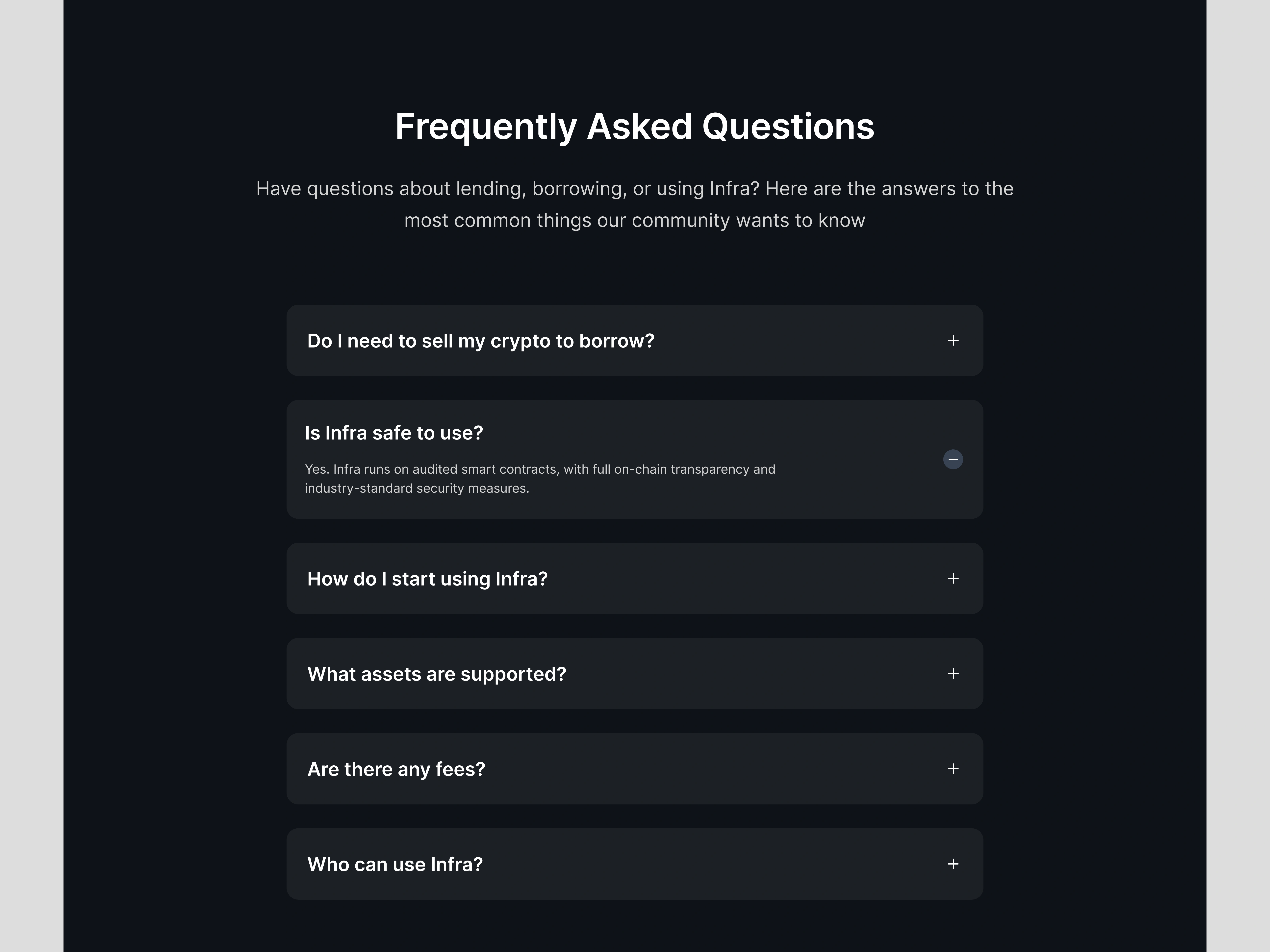
Task: Click the Infra safety answer paragraph
Action: (x=540, y=479)
